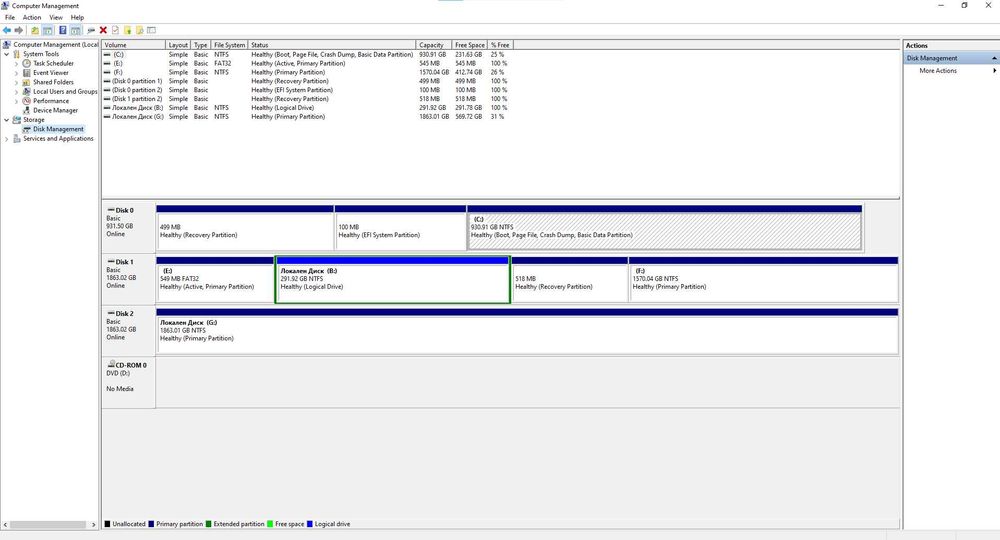Image resolution: width=1000 pixels, height=540 pixels.
Task: Click the Back arrow toolbar icon
Action: [7, 30]
